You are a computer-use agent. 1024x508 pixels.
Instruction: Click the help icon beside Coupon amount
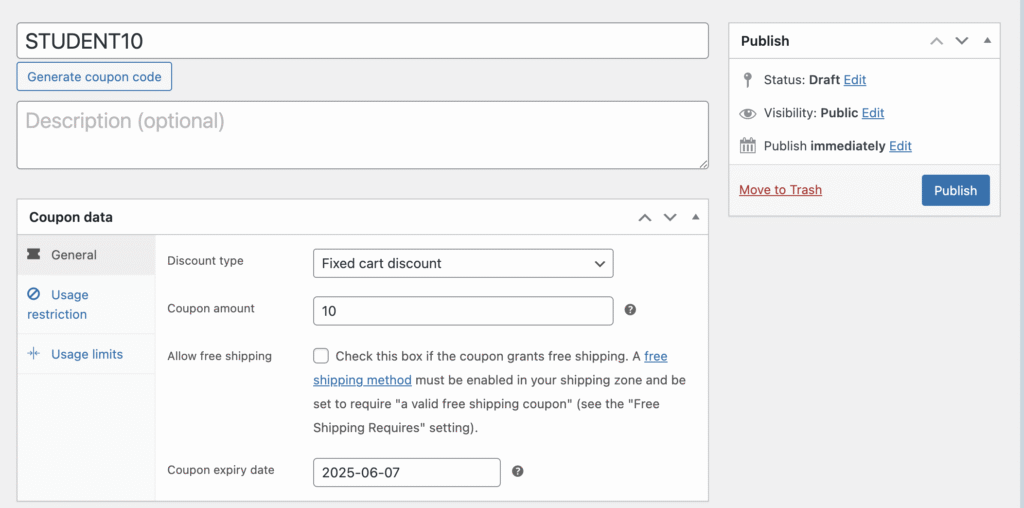point(630,310)
